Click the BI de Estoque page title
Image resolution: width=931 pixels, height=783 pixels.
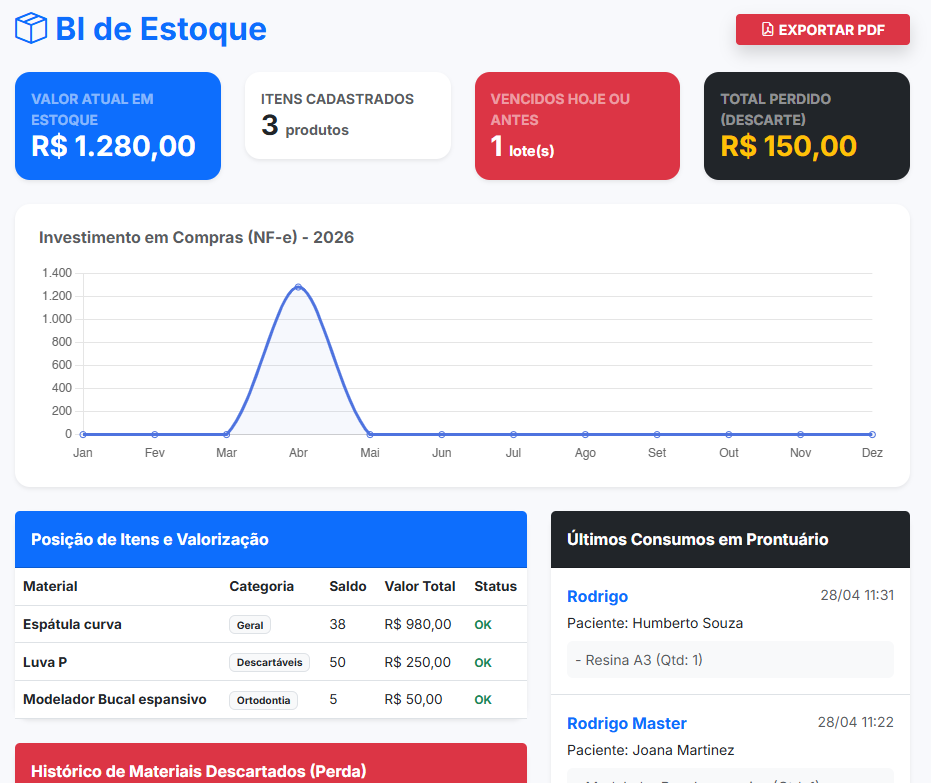[x=161, y=28]
